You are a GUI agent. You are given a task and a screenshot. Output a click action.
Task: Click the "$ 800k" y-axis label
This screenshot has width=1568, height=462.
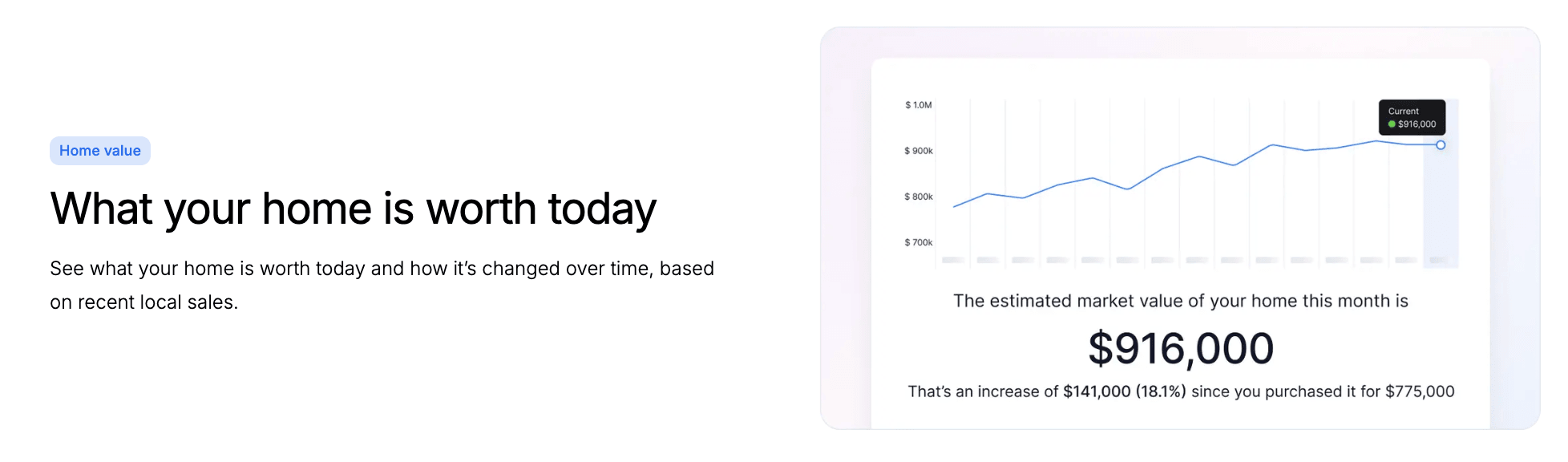919,197
